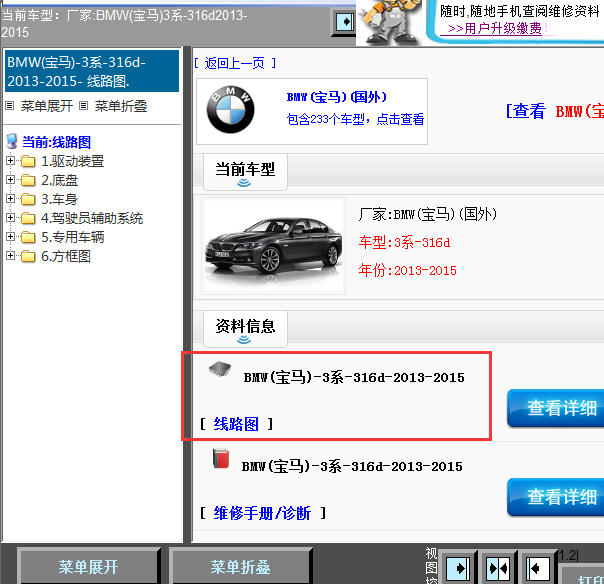The width and height of the screenshot is (604, 584).
Task: Click the bottom center-split view control icon
Action: click(498, 568)
